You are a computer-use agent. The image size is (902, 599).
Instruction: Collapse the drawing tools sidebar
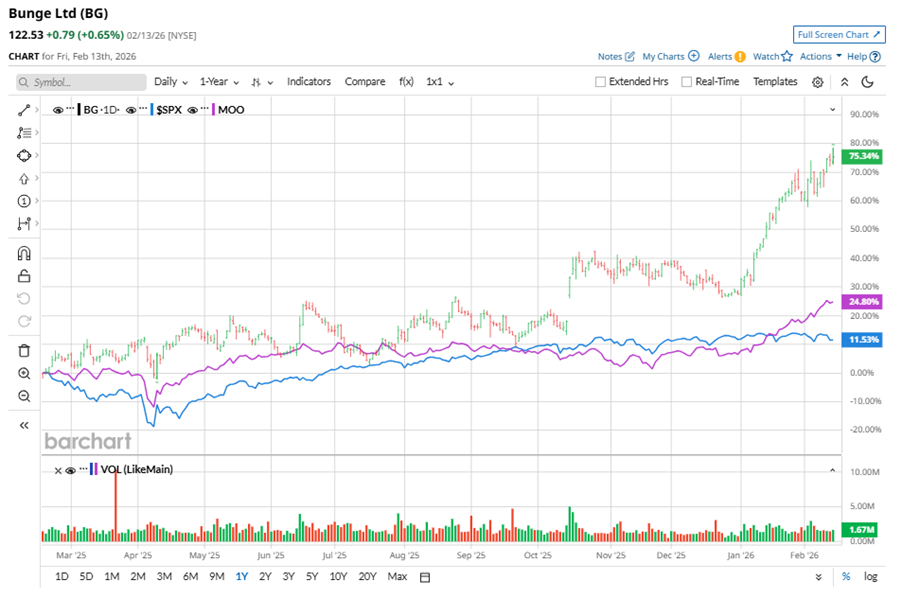[24, 425]
